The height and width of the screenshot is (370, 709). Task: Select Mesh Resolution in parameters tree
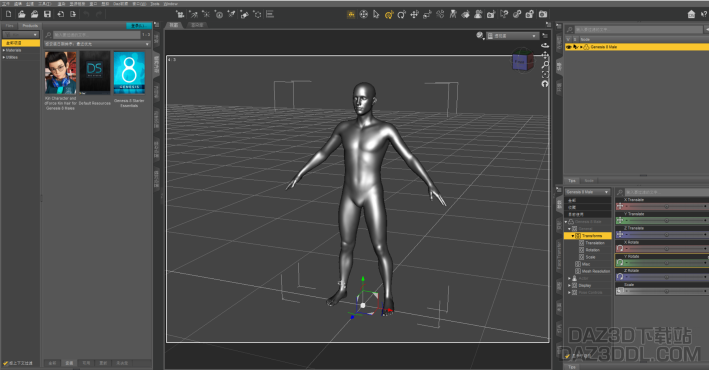pyautogui.click(x=596, y=271)
